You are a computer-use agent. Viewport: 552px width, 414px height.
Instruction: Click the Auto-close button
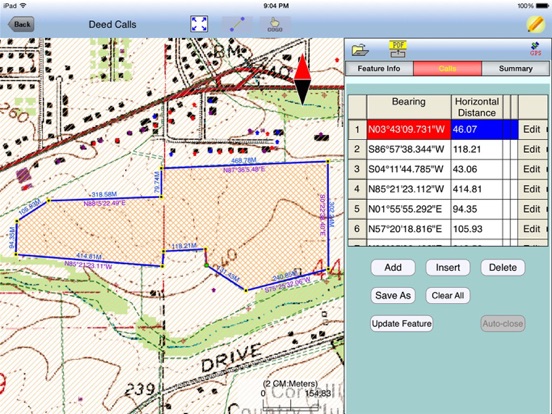pos(503,324)
